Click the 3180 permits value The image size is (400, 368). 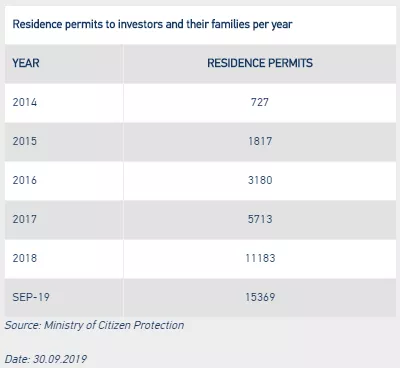(x=260, y=180)
